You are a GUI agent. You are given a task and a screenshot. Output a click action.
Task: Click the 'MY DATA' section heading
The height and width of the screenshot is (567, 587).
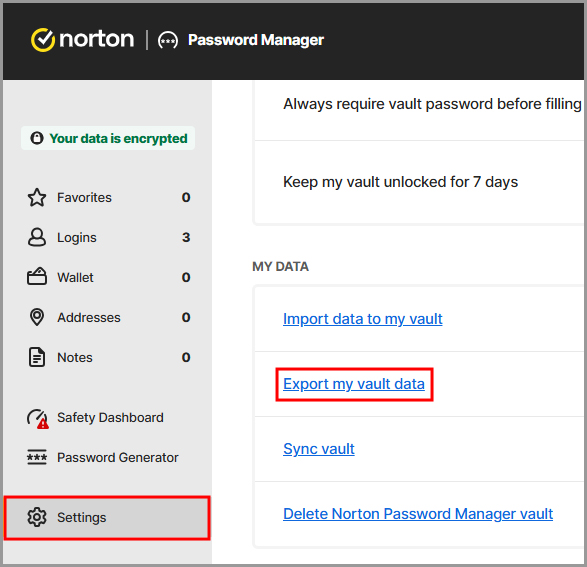coord(280,266)
